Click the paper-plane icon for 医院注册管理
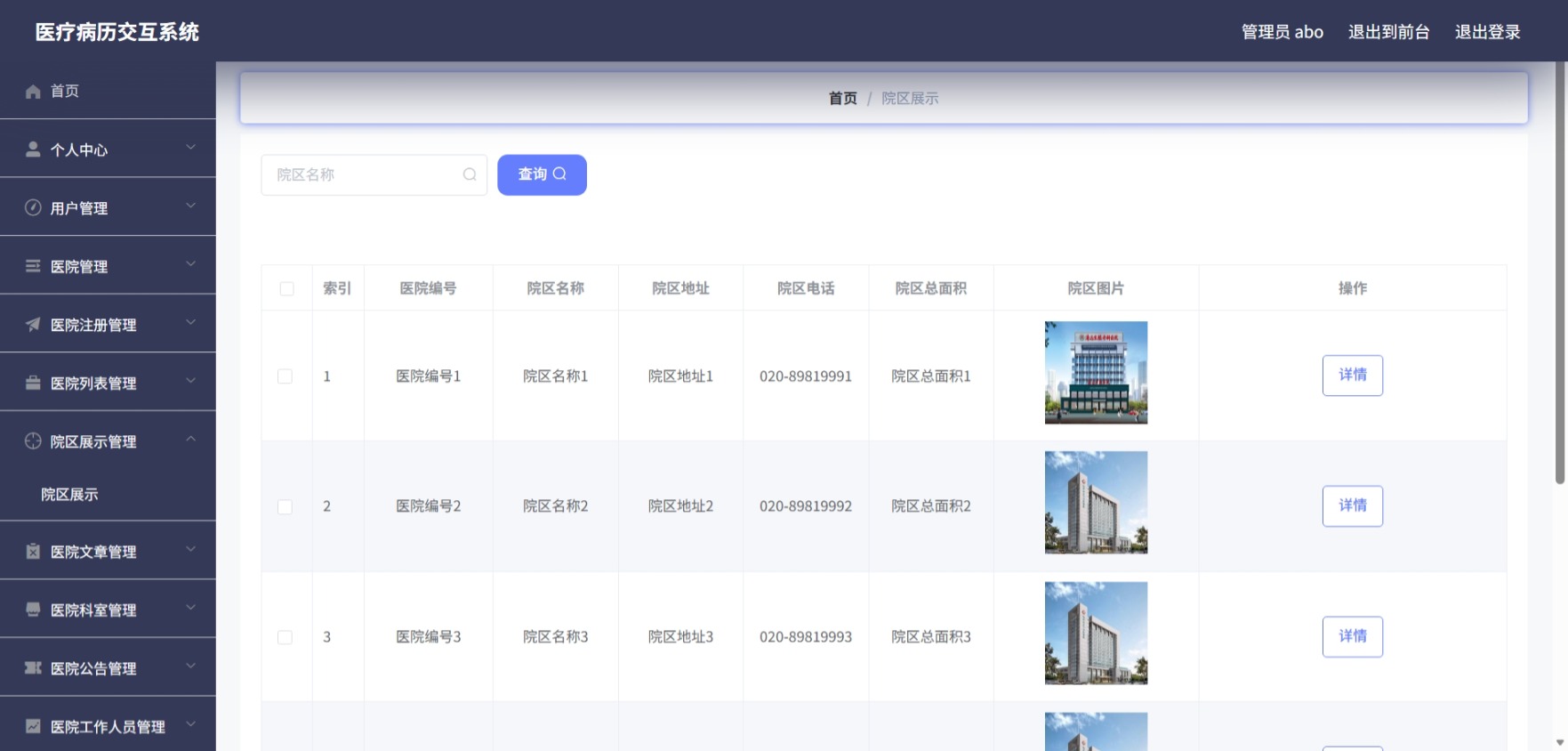 tap(33, 325)
